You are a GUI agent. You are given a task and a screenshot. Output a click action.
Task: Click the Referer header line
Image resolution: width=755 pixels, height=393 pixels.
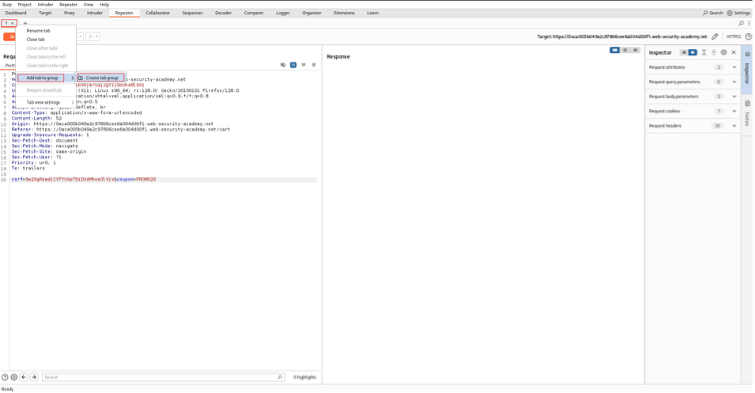coord(121,129)
